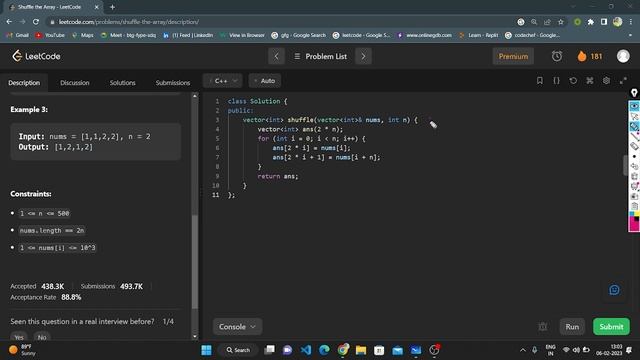Image resolution: width=640 pixels, height=360 pixels.
Task: Open the Auto dropdown
Action: [264, 81]
